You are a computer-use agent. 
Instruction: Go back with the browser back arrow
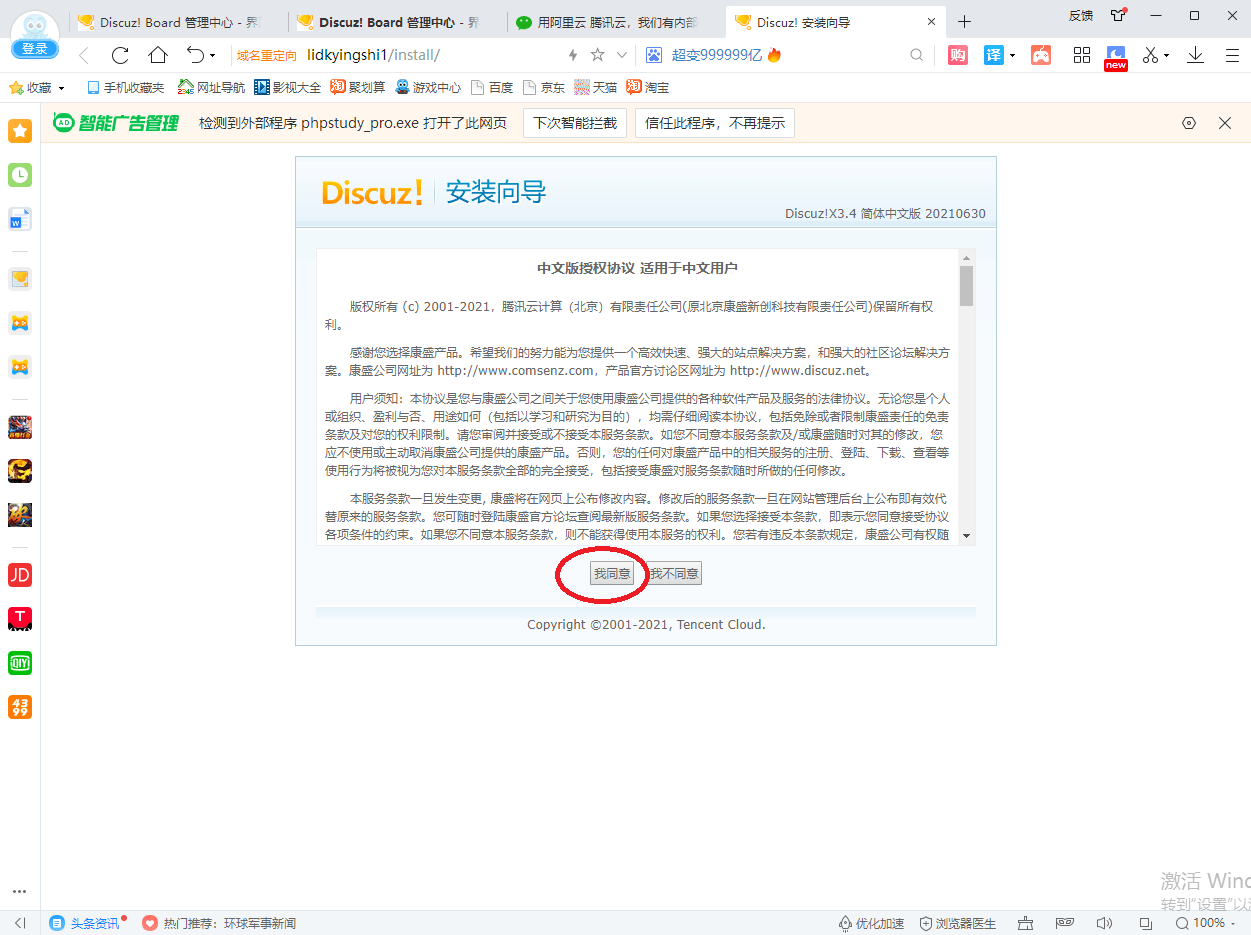[84, 55]
